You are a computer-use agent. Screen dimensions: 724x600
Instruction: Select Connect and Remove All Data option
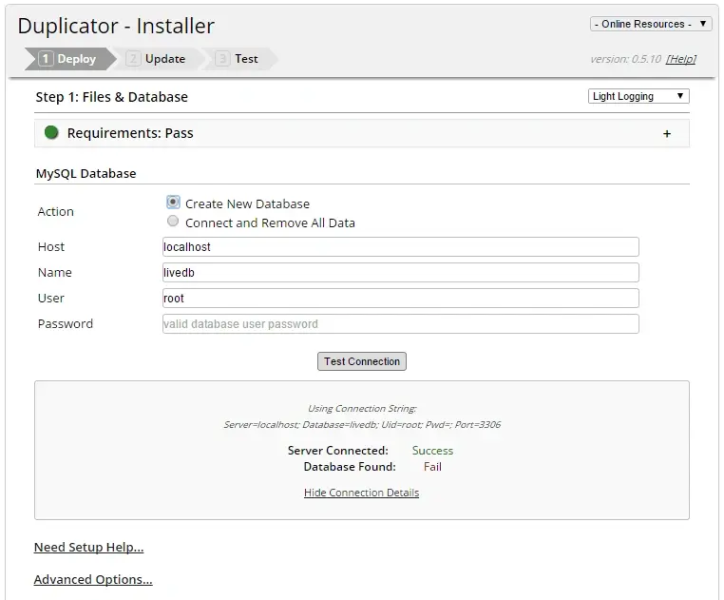(x=173, y=221)
